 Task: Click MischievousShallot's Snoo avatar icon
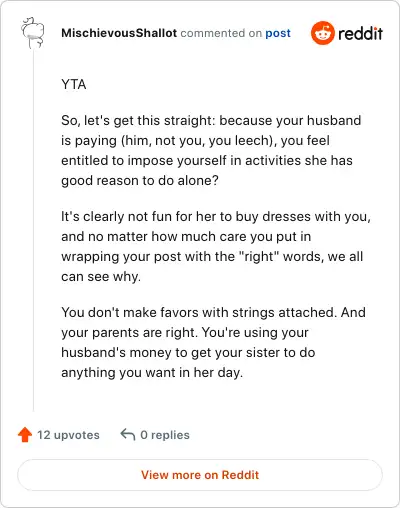click(33, 33)
